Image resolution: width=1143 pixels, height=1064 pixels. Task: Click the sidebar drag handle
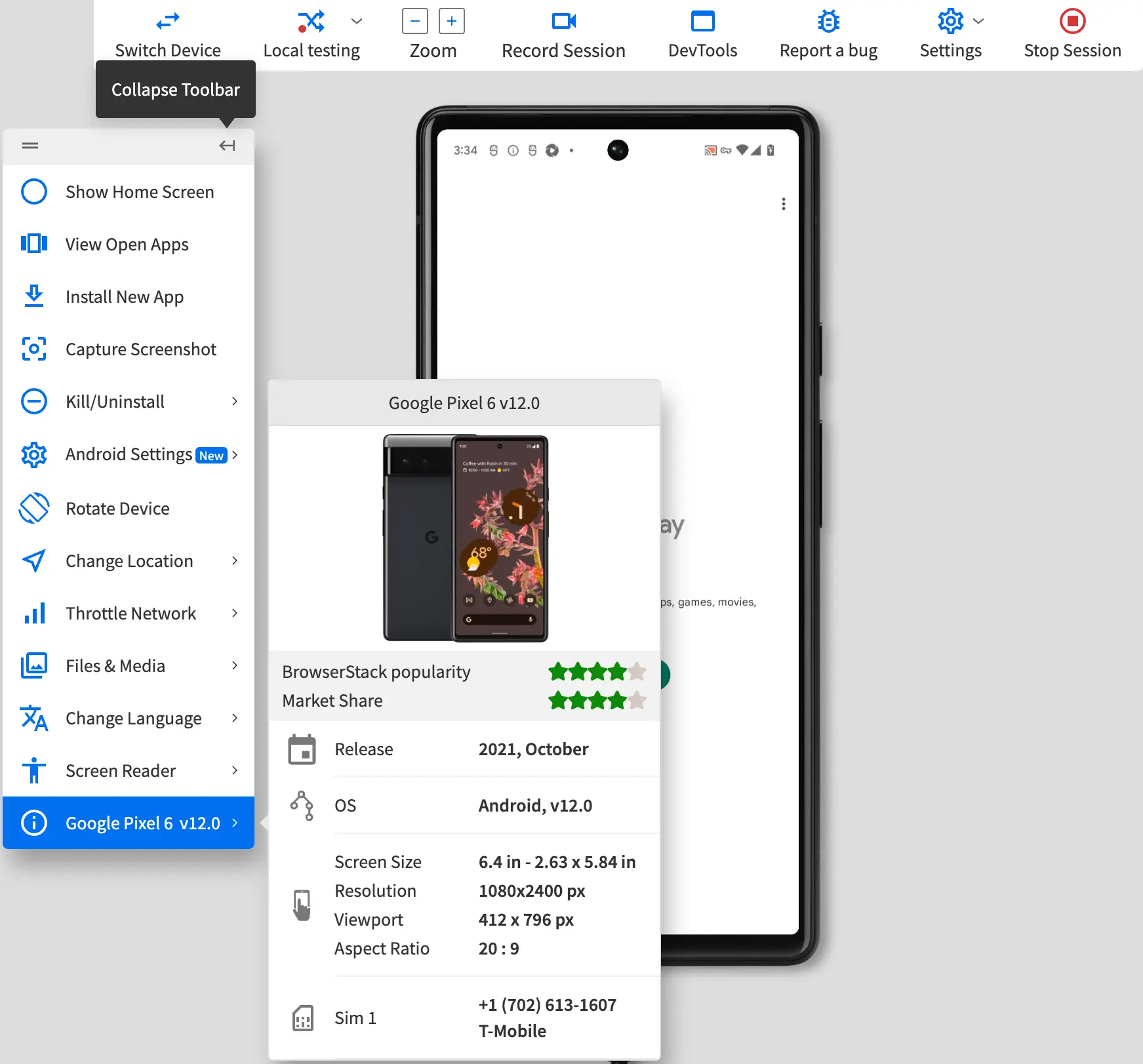pos(30,146)
